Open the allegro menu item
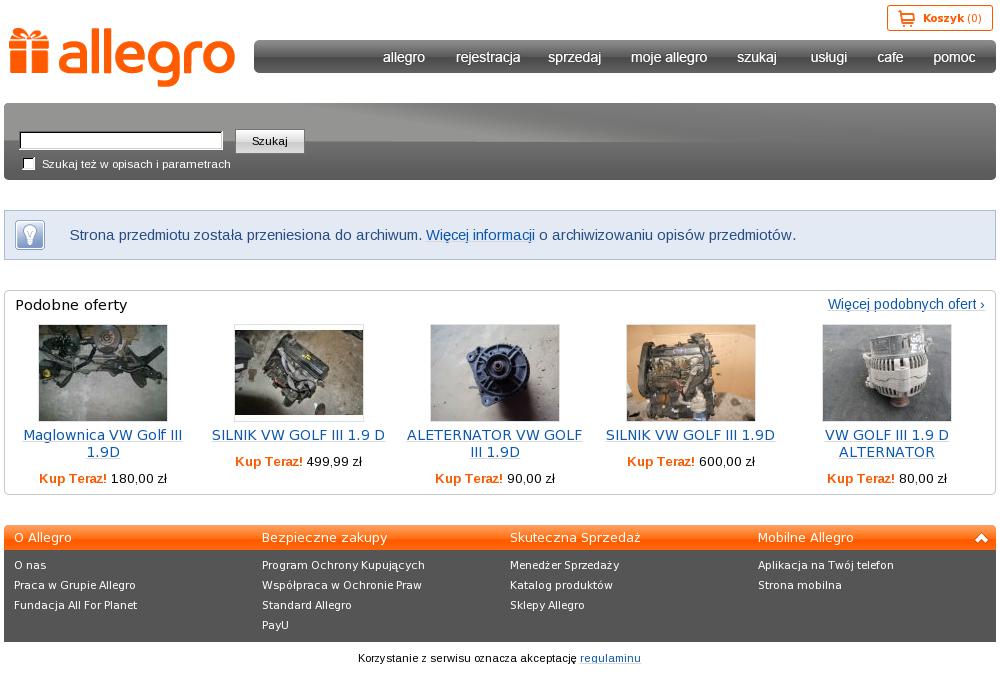Viewport: 1000px width, 678px height. (x=404, y=57)
